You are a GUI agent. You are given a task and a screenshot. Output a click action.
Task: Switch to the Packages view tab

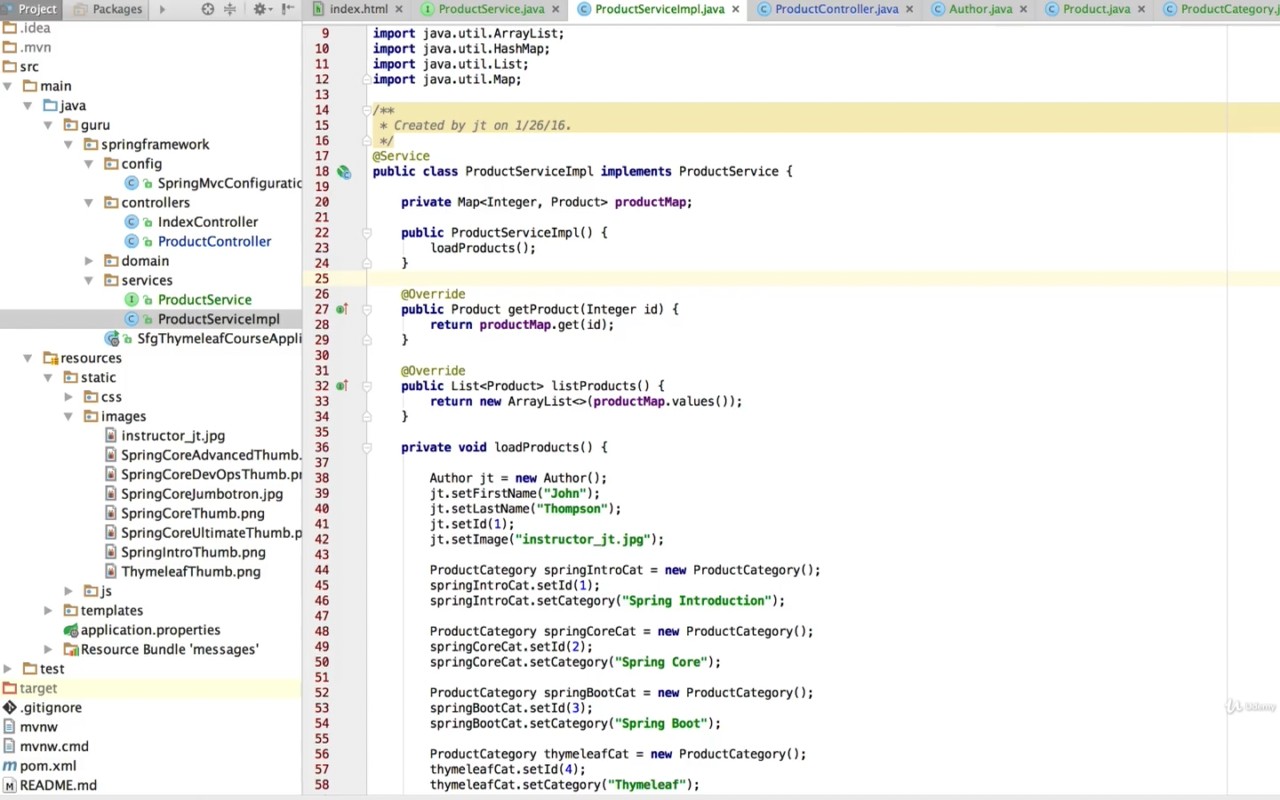pyautogui.click(x=107, y=9)
